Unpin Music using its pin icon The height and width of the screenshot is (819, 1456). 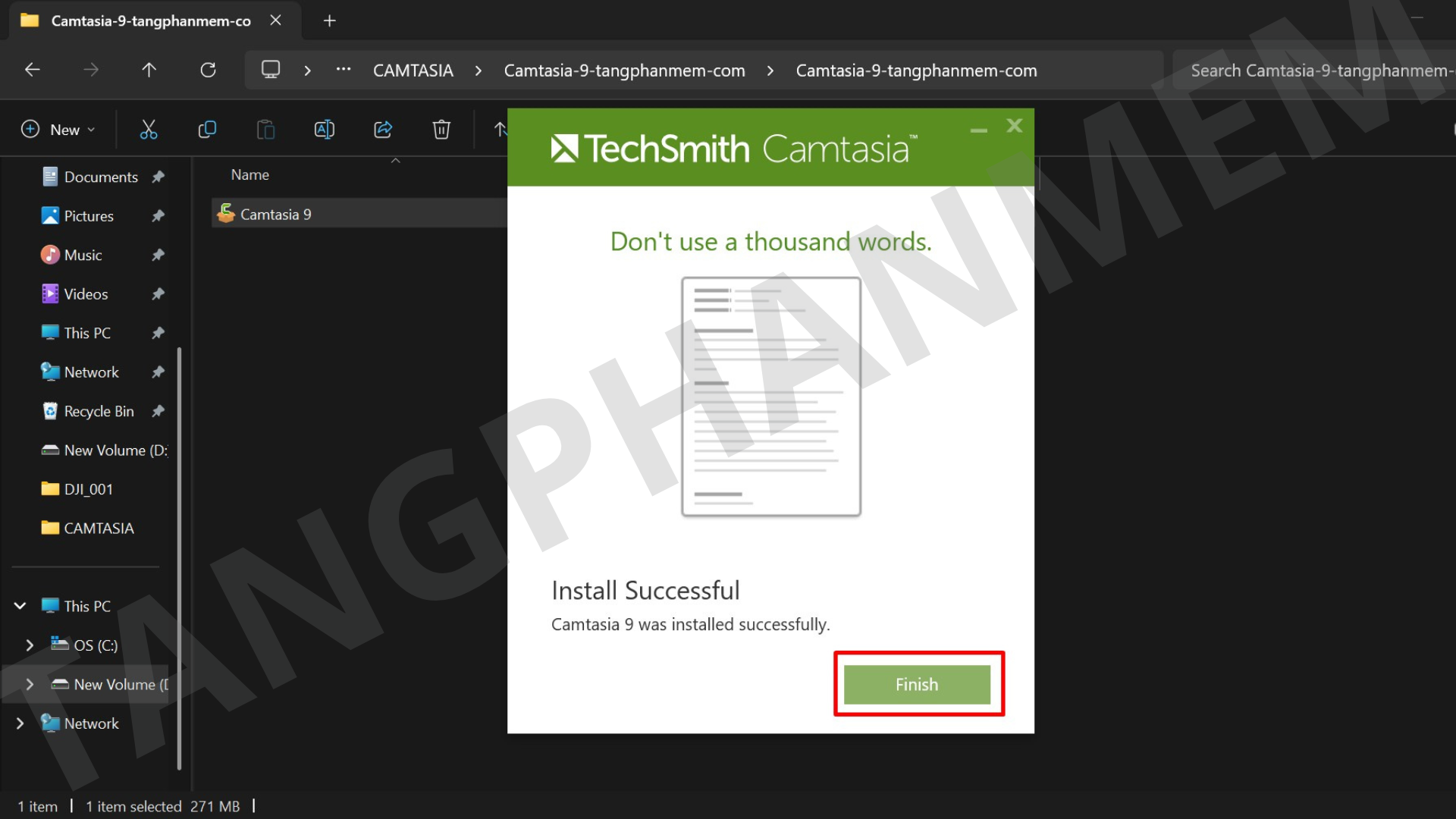coord(158,255)
